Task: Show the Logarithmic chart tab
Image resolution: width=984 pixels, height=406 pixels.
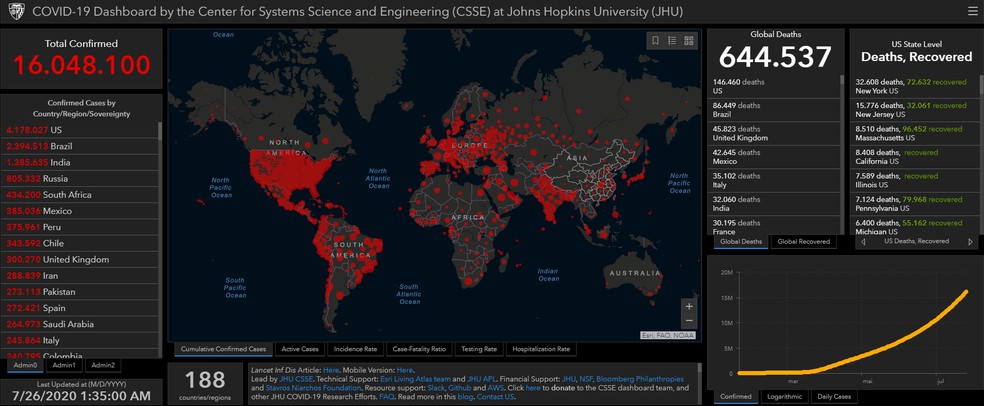Action: [x=784, y=397]
